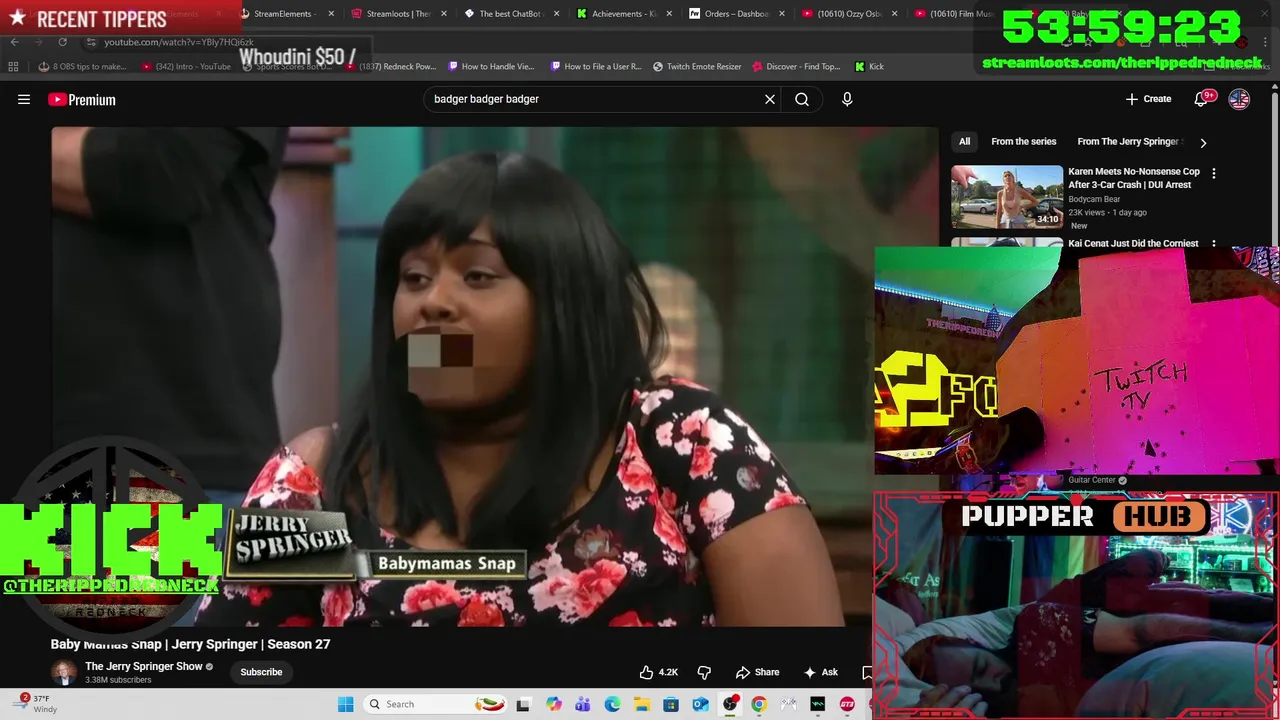The width and height of the screenshot is (1280, 720).
Task: Open the Kick bookmark
Action: (869, 66)
